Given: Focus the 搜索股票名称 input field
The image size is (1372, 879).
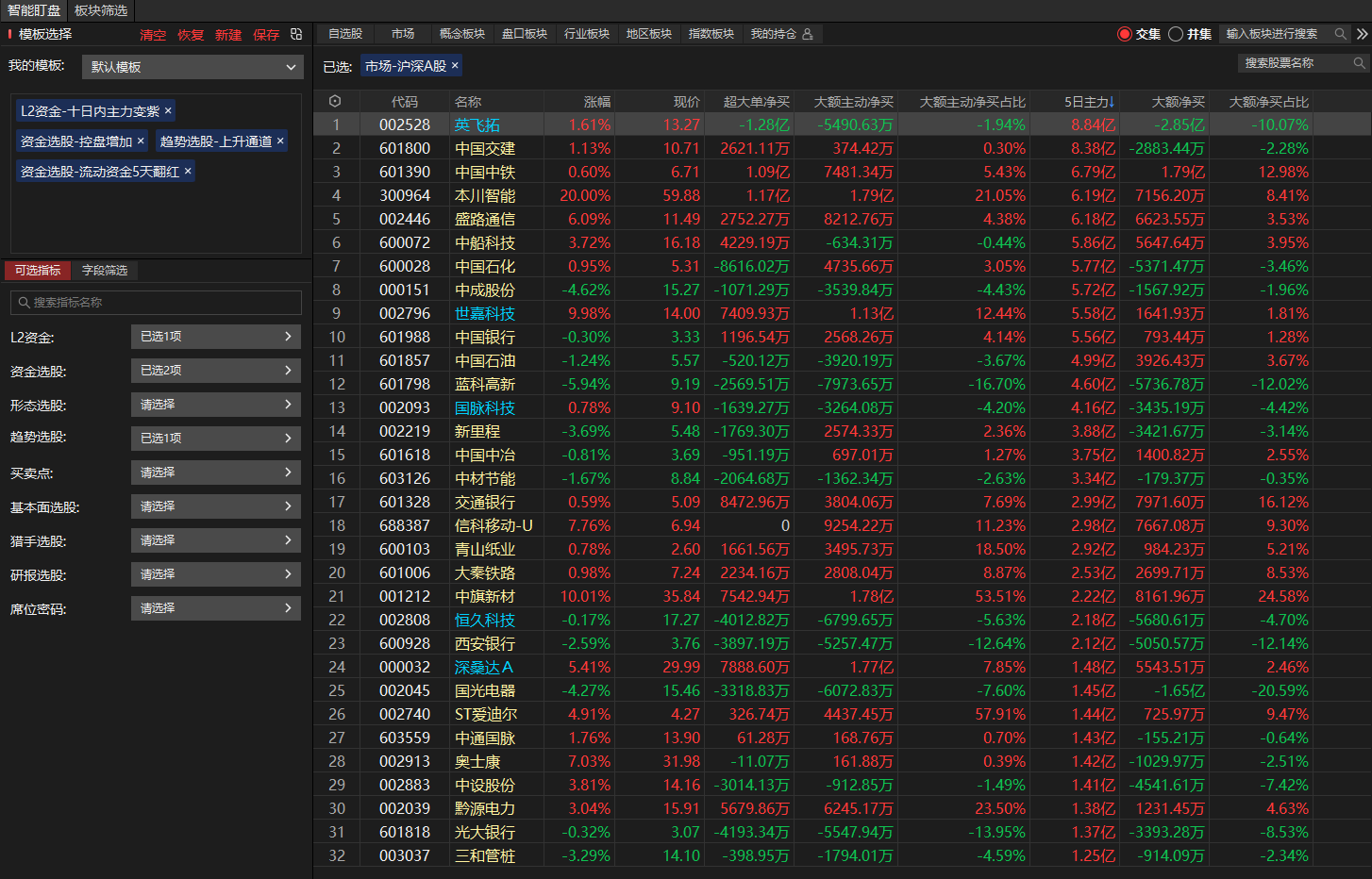Looking at the screenshot, I should pos(1303,63).
